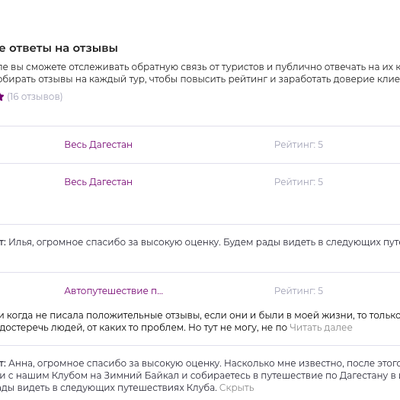Click "Рейтинг: 5" beside Автопутешествие tour

[x=298, y=291]
